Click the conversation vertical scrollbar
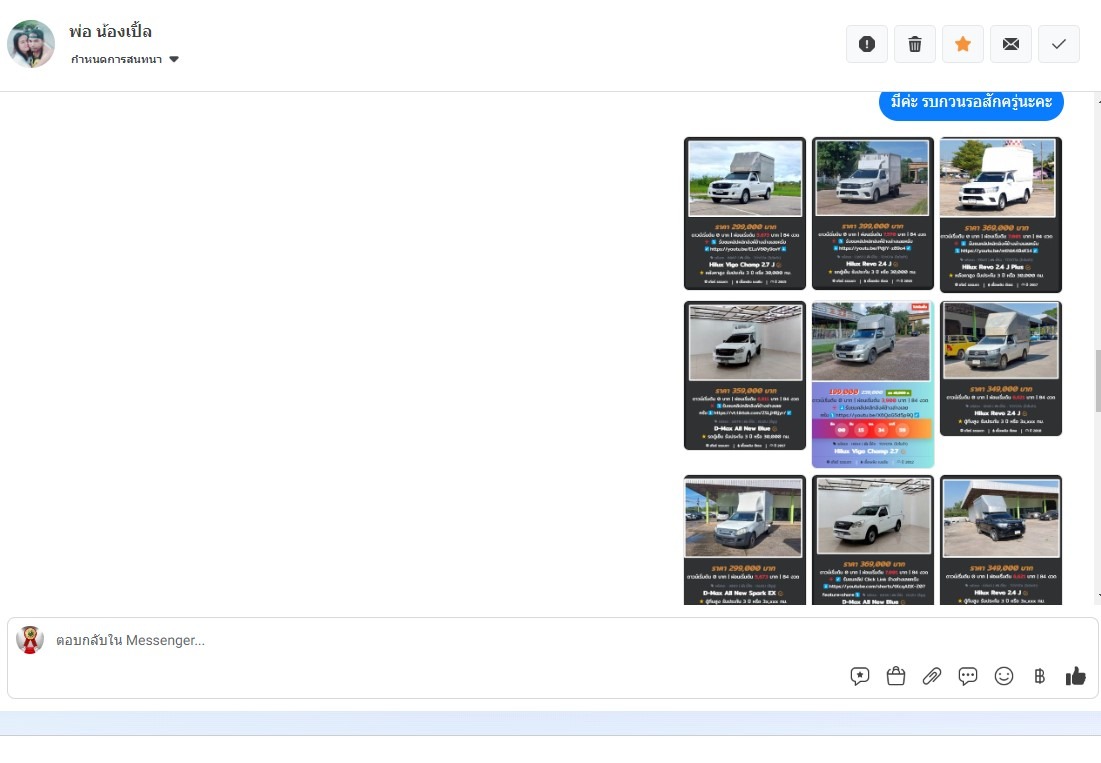This screenshot has width=1101, height=763. (1096, 380)
